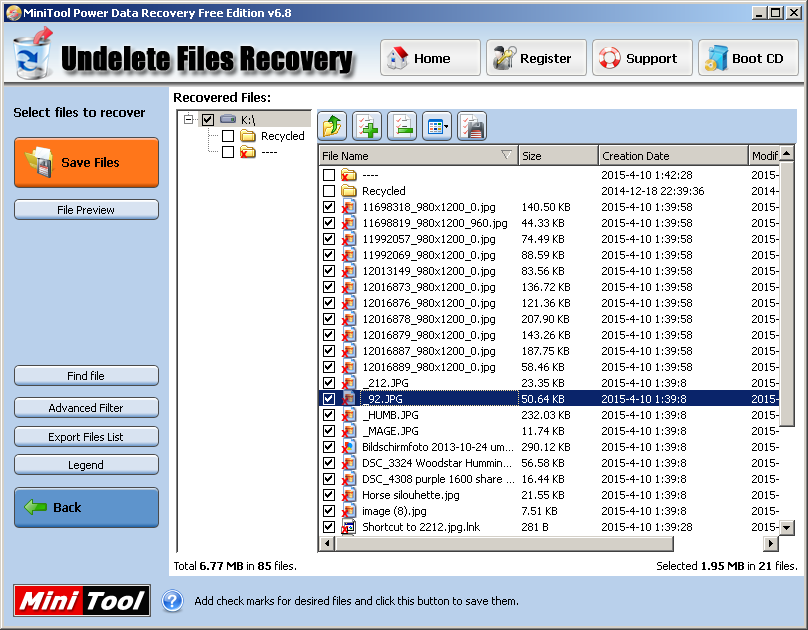808x630 pixels.
Task: Check the Recycled checkbox in file list
Action: click(329, 191)
